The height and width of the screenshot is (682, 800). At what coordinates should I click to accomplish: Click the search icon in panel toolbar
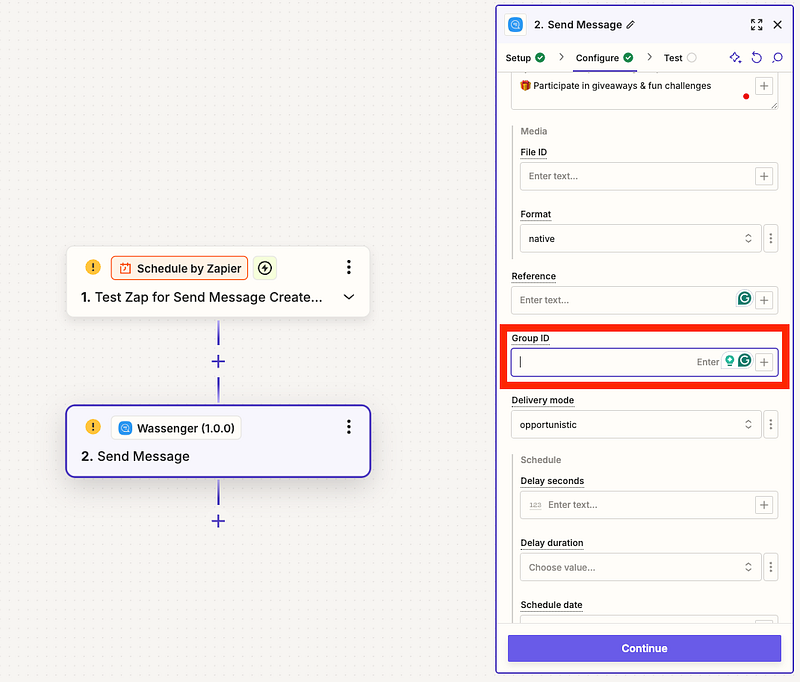pos(776,58)
